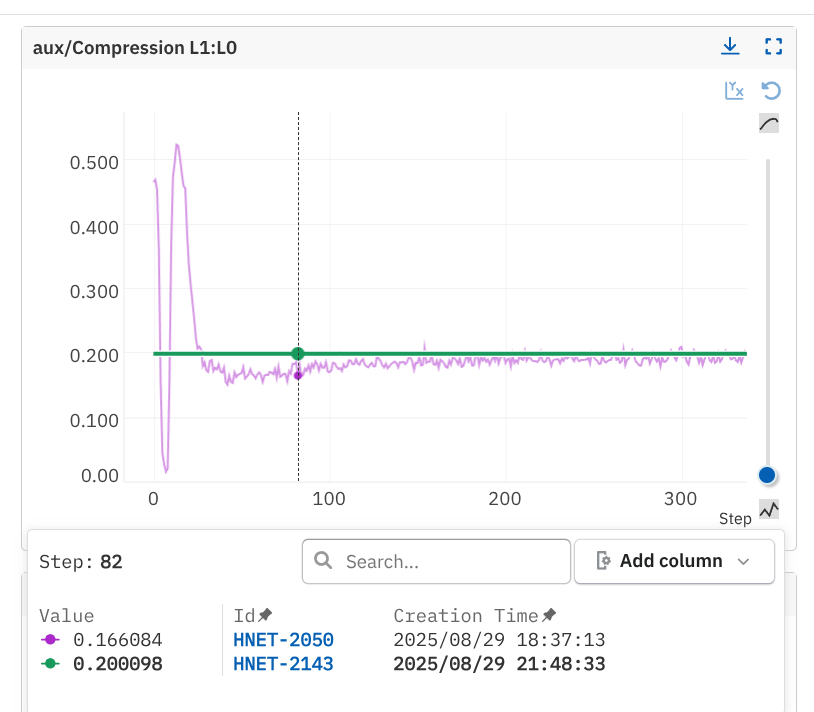Open run link HNET-2143

[283, 664]
